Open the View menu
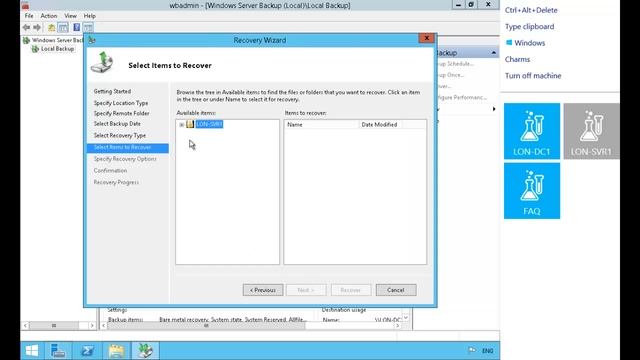 [70, 16]
